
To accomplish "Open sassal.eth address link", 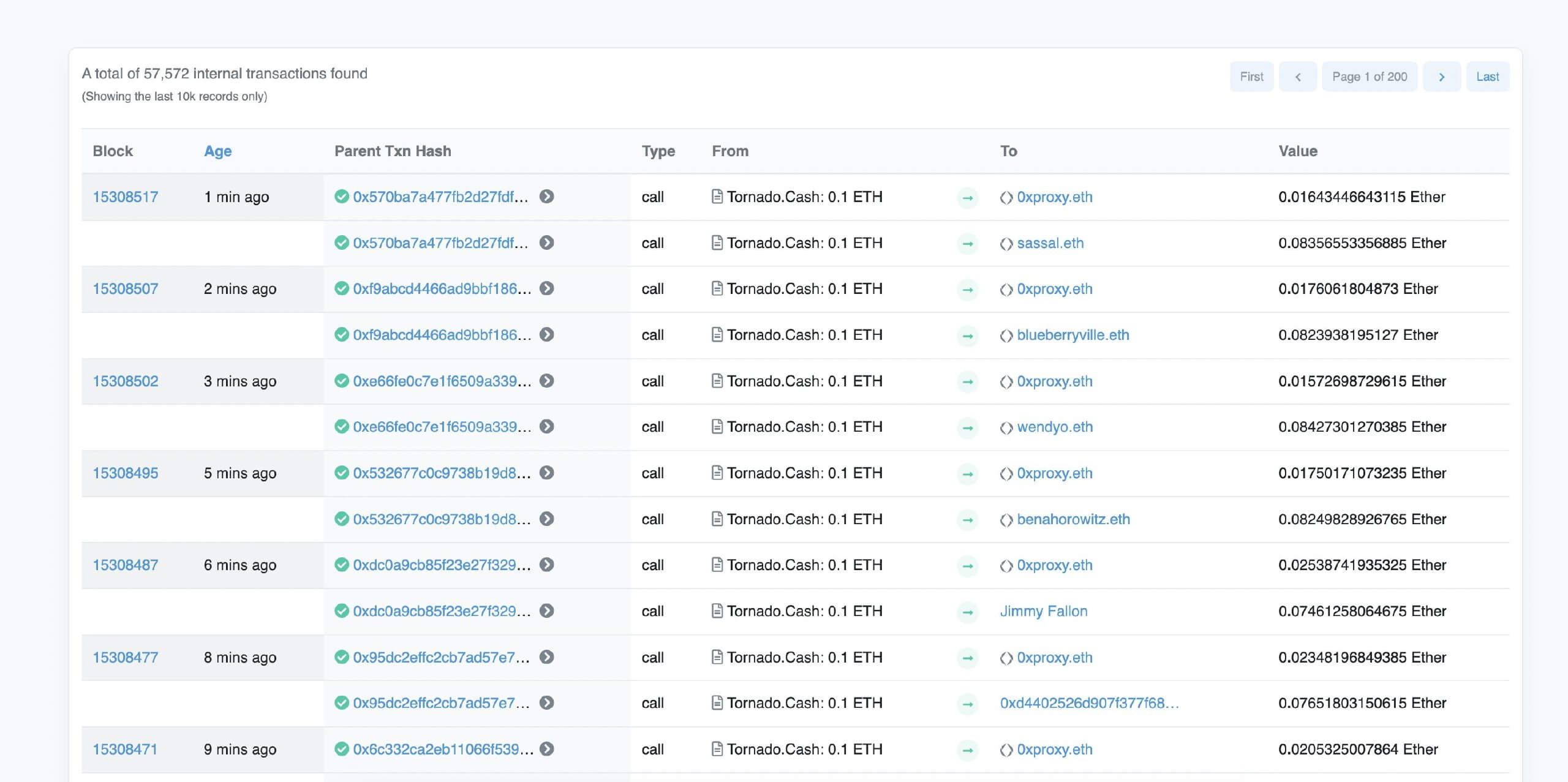I will [x=1050, y=243].
